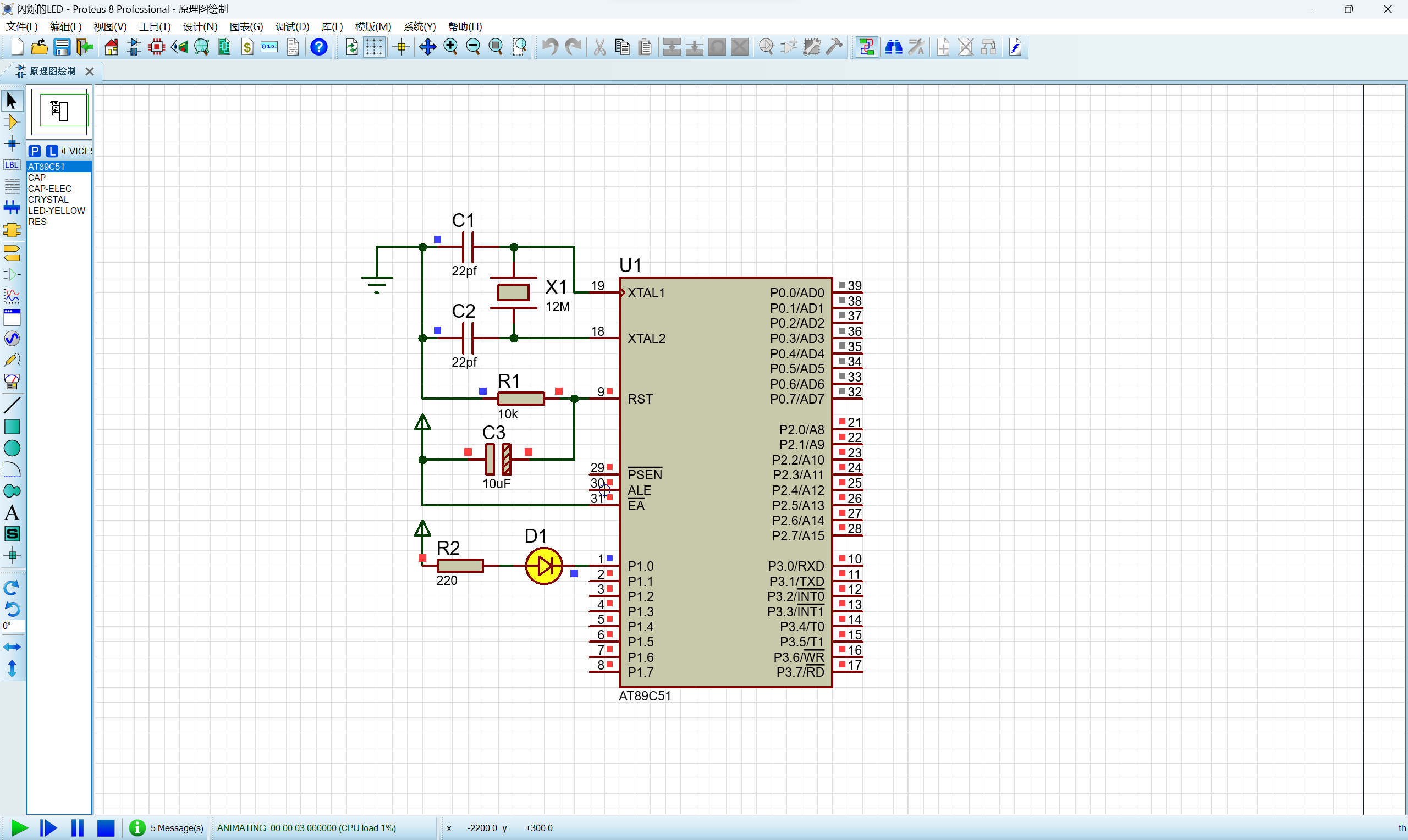Switch to the 原理图绘制 tab
Screen dimensions: 1408x840
point(52,71)
